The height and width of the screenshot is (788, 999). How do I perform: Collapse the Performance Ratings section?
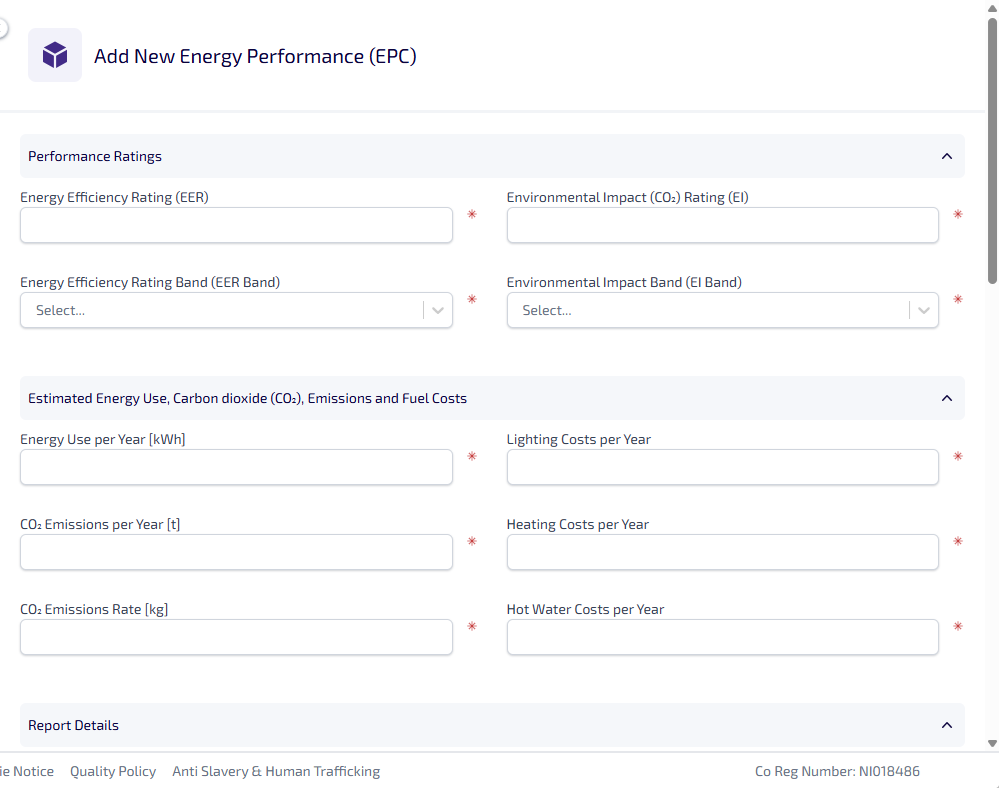tap(946, 156)
